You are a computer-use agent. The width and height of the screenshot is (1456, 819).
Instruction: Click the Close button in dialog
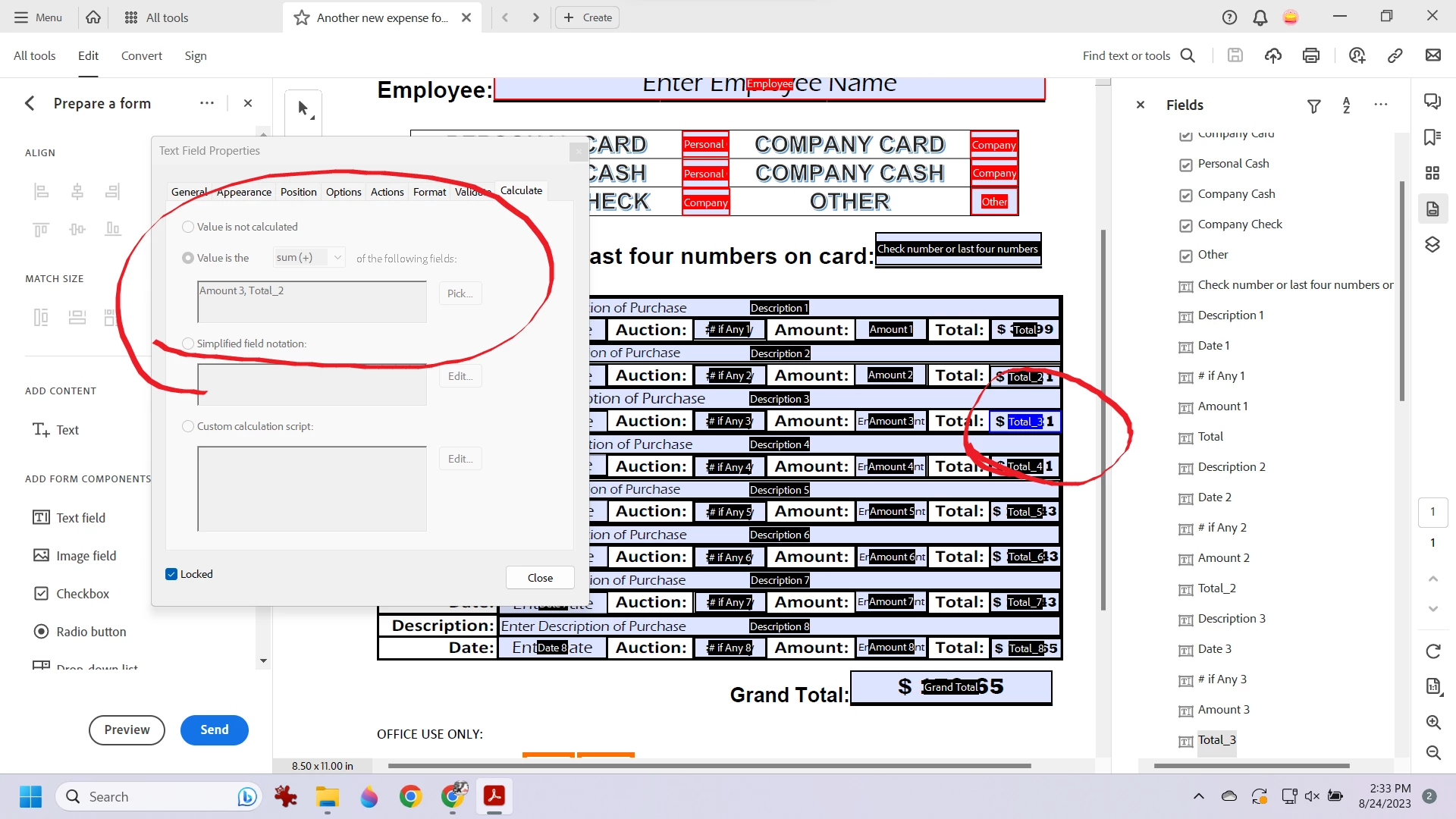[540, 578]
